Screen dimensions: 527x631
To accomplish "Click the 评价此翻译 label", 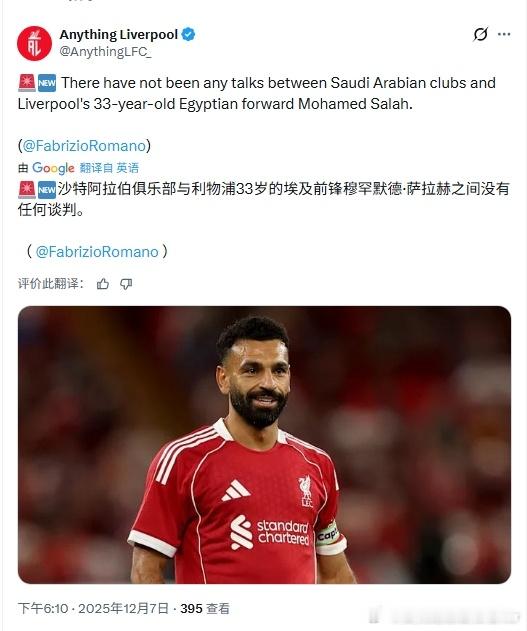I will pos(51,284).
